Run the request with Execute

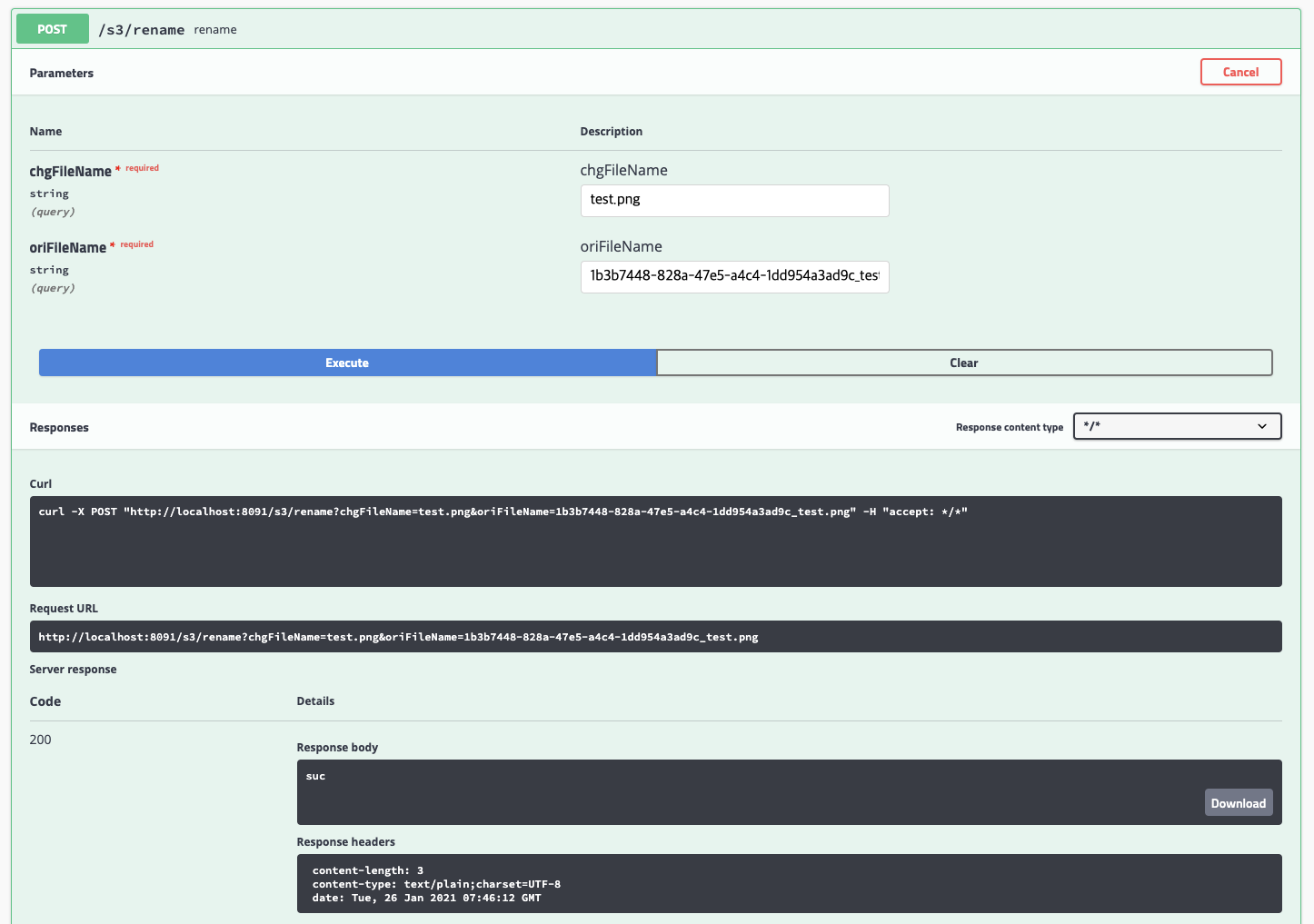pos(347,363)
